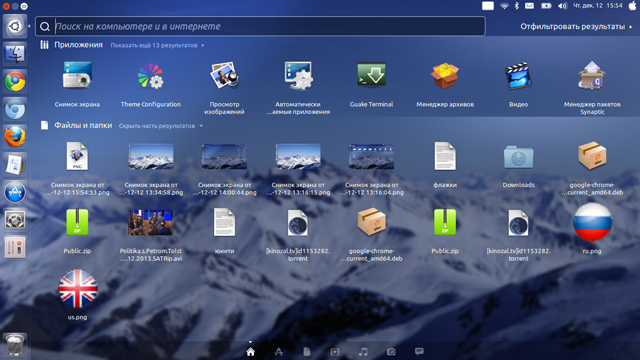Open the keyboard layout indicator
The height and width of the screenshot is (360, 640).
[x=488, y=6]
